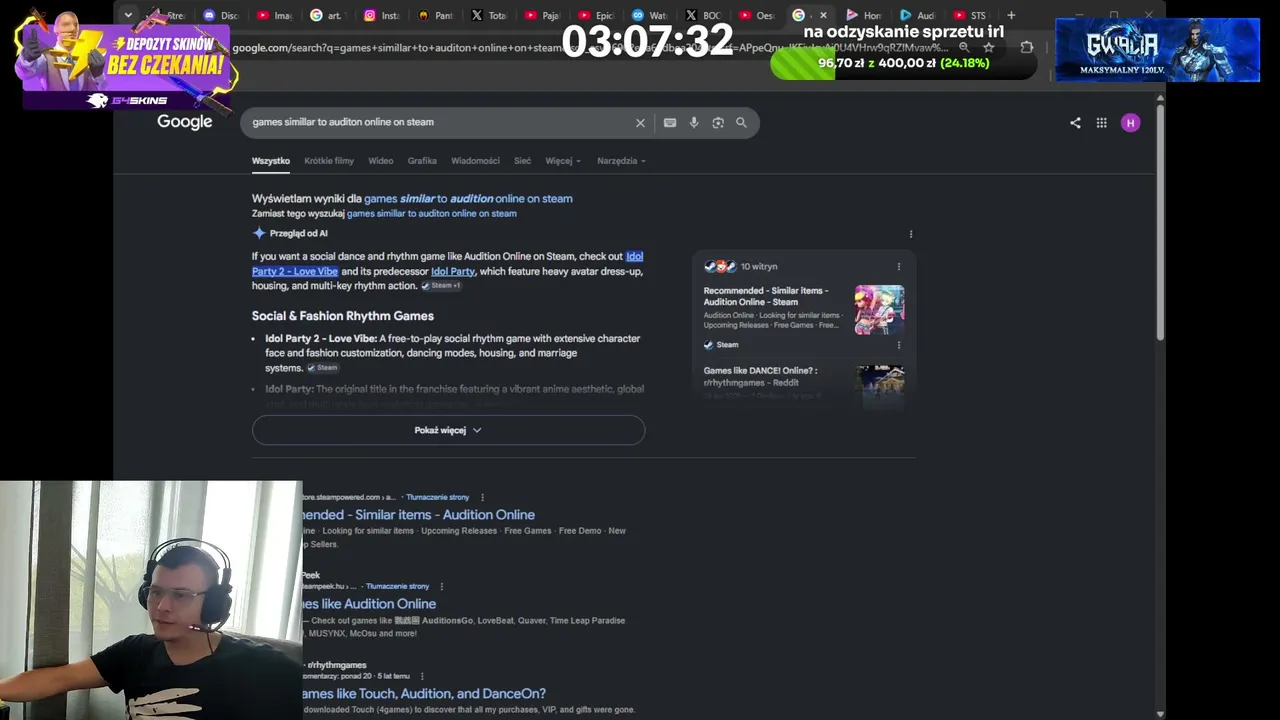Search instead for 'games simillar to auditon' link
This screenshot has width=1280, height=720.
tap(432, 214)
